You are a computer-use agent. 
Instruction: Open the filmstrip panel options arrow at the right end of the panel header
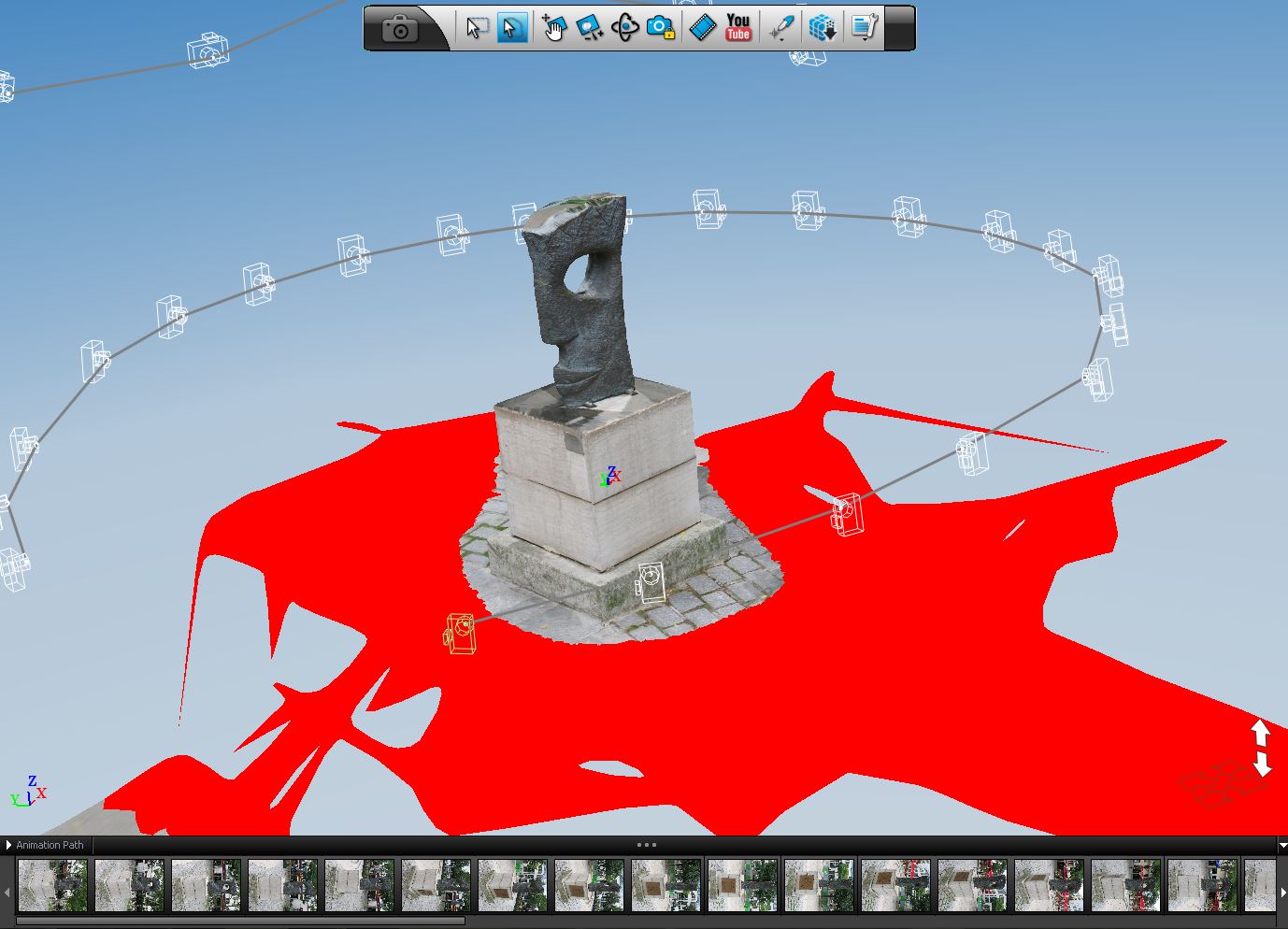tap(1281, 845)
